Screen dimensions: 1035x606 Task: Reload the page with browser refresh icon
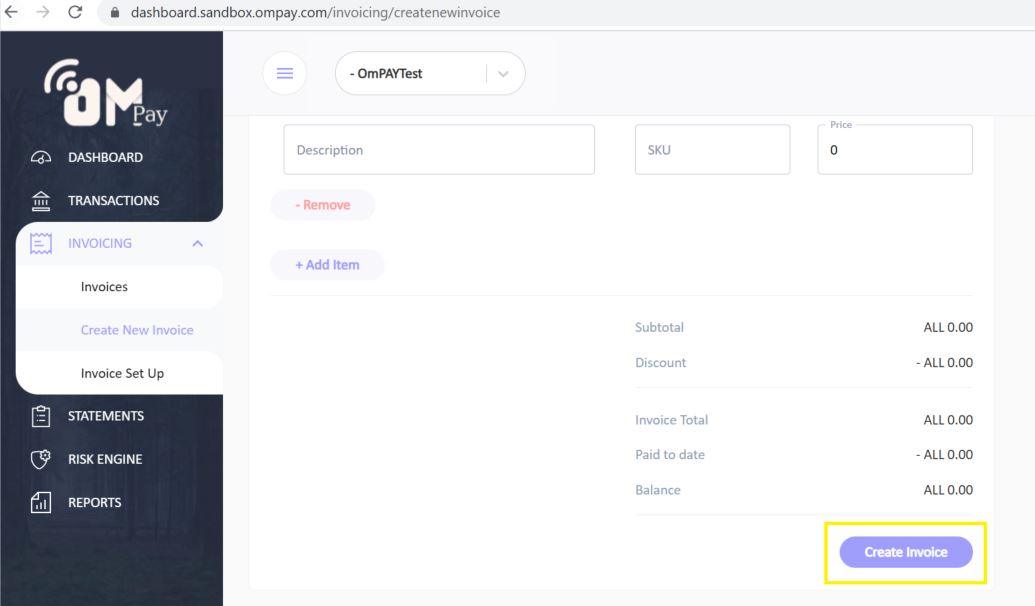75,13
